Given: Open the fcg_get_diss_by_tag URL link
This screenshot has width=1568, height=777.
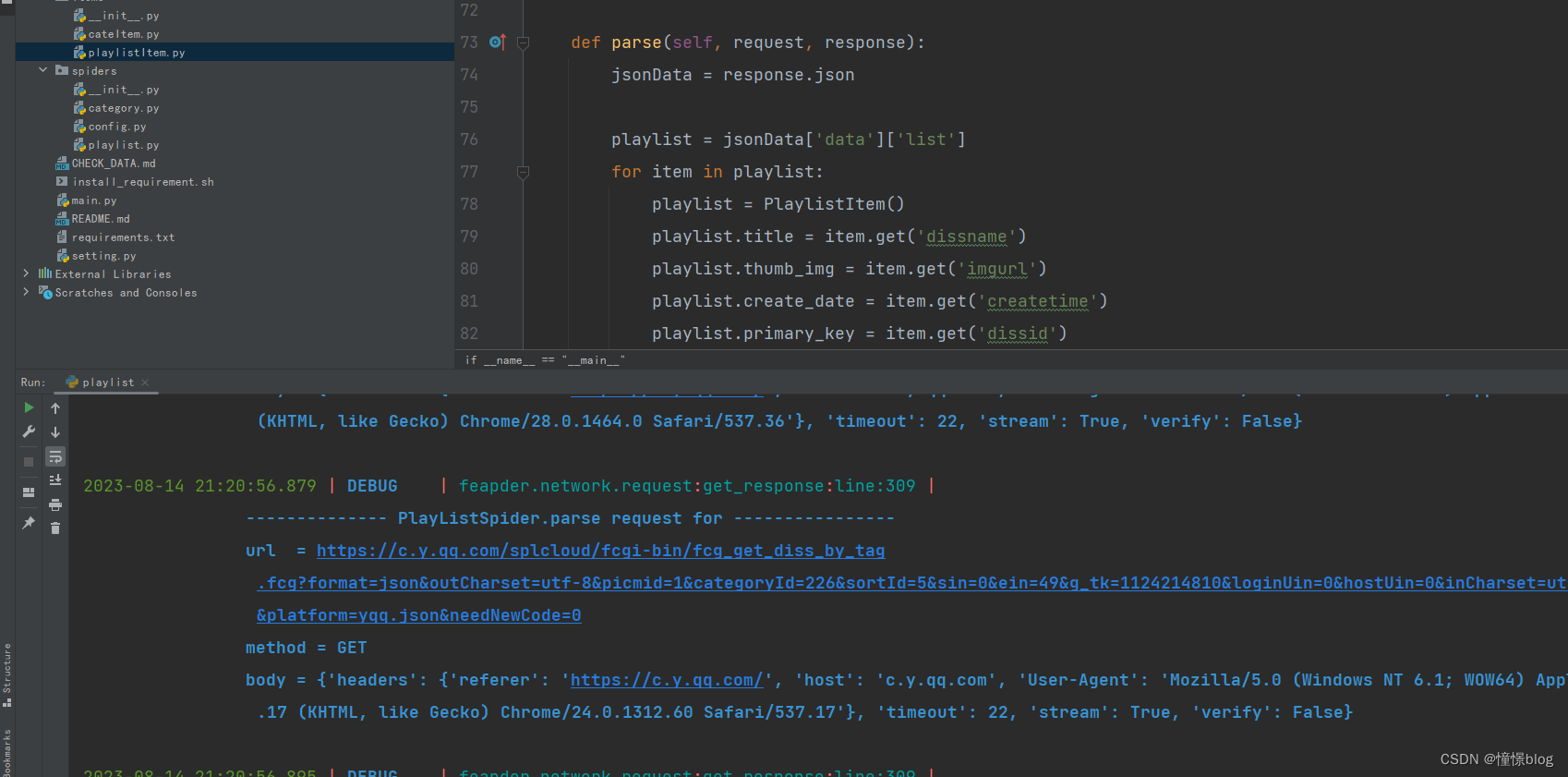Looking at the screenshot, I should [600, 551].
